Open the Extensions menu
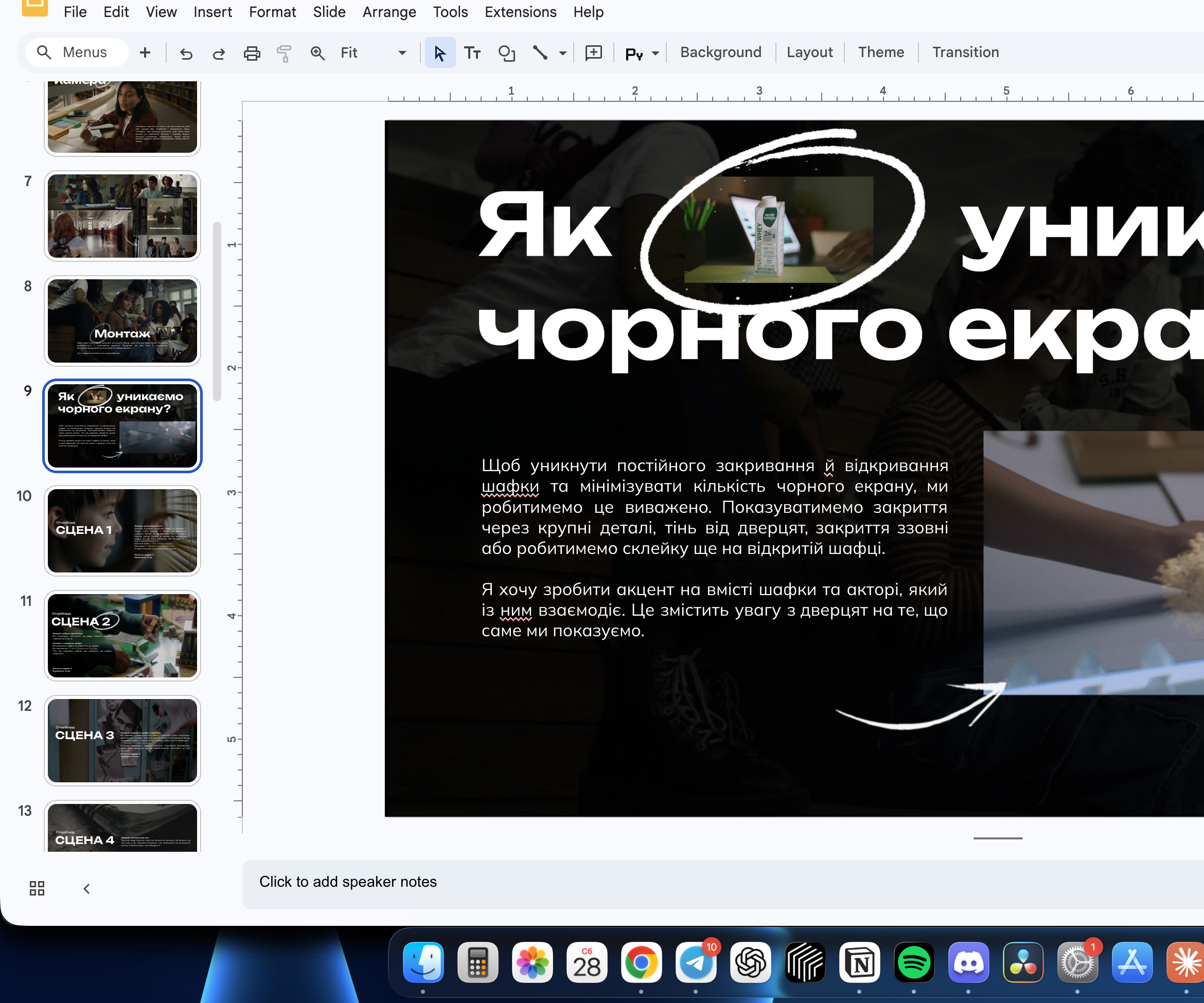1204x1003 pixels. pyautogui.click(x=520, y=12)
